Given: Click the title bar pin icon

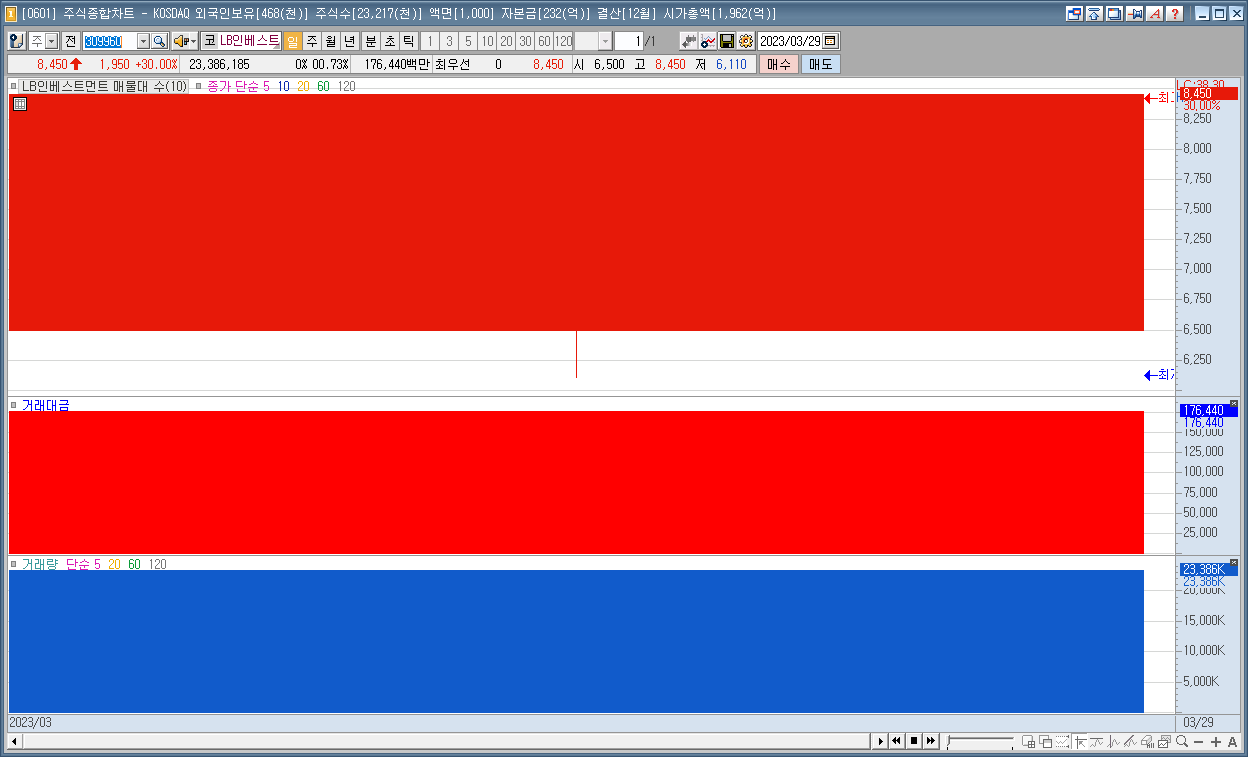Looking at the screenshot, I should tap(1135, 14).
